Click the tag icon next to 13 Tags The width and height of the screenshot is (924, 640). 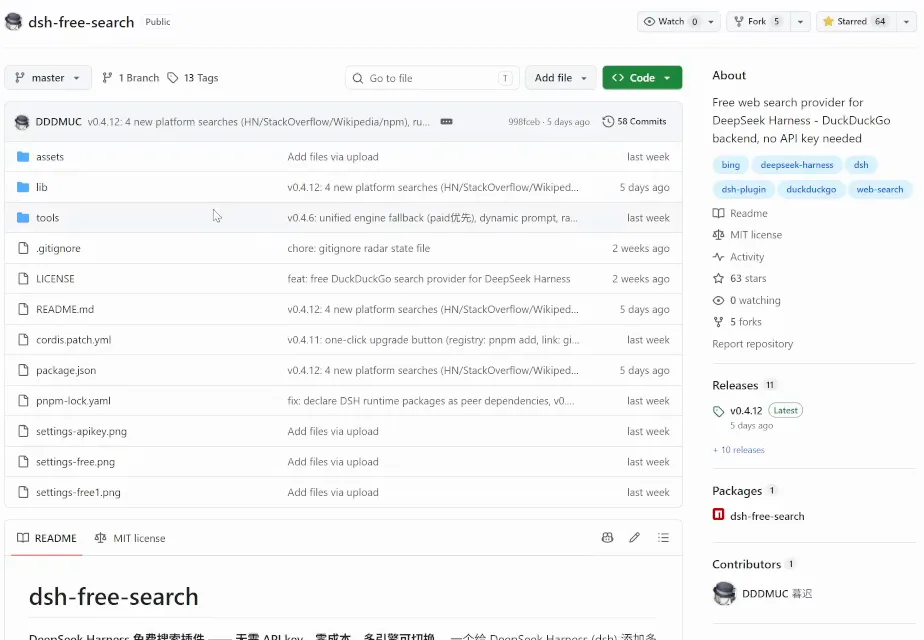pos(173,78)
